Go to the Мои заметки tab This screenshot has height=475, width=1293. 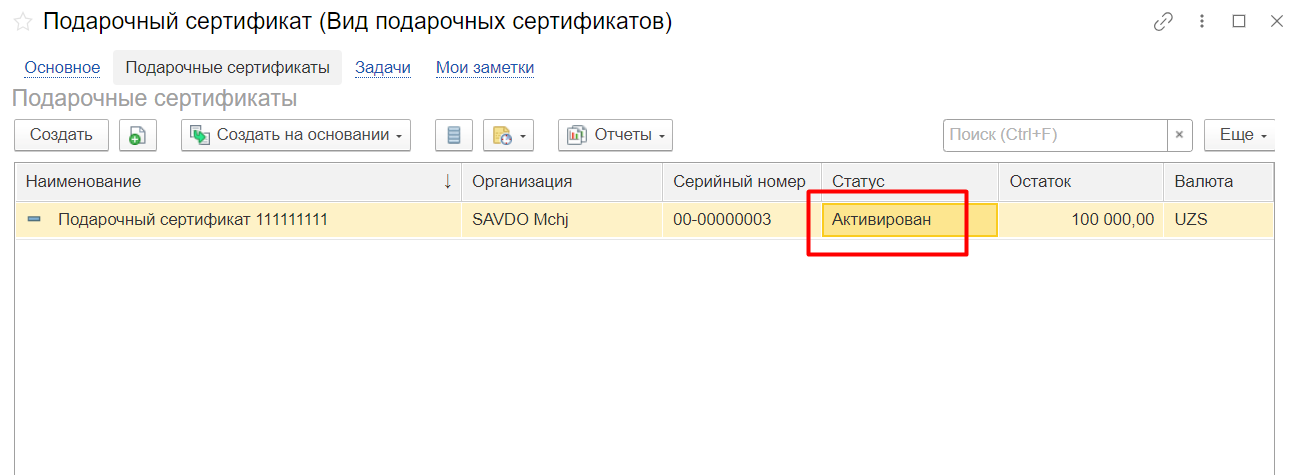tap(484, 68)
